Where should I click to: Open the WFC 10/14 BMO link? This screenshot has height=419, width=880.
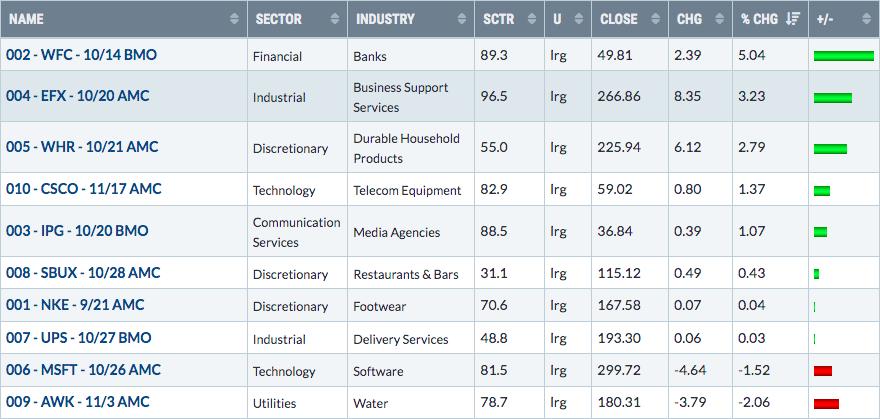(x=81, y=55)
